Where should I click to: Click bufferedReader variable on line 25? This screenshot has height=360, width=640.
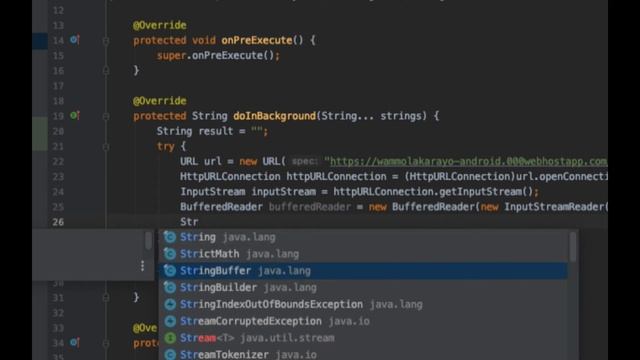pos(309,207)
